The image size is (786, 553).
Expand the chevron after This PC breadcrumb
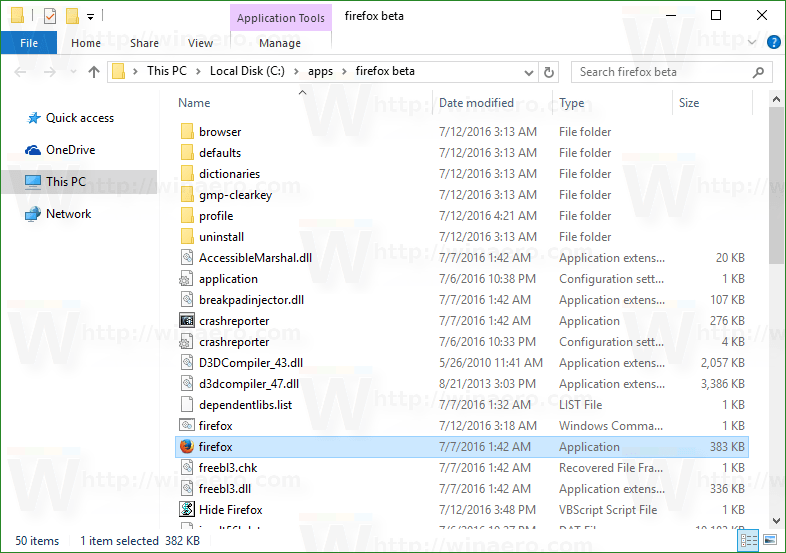199,72
